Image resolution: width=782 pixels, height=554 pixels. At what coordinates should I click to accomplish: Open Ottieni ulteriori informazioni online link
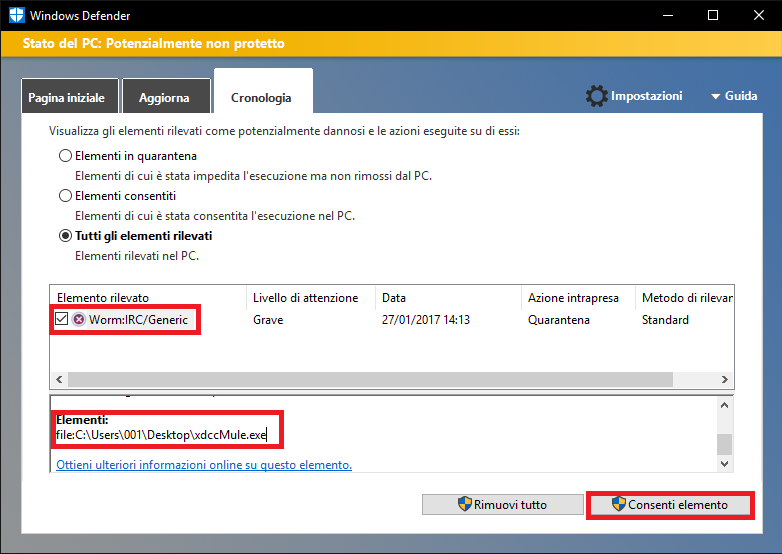tap(204, 465)
